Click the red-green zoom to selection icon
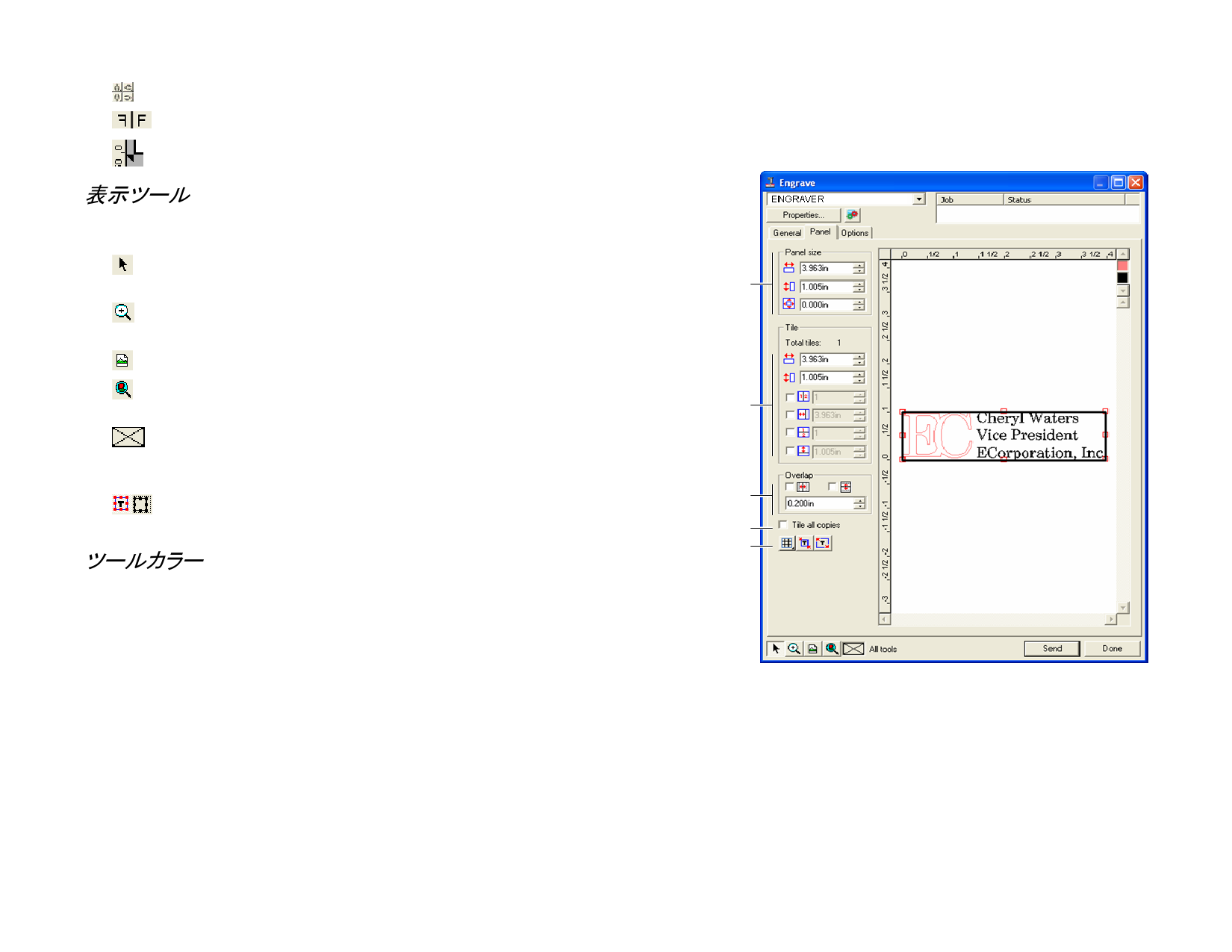 click(x=831, y=649)
